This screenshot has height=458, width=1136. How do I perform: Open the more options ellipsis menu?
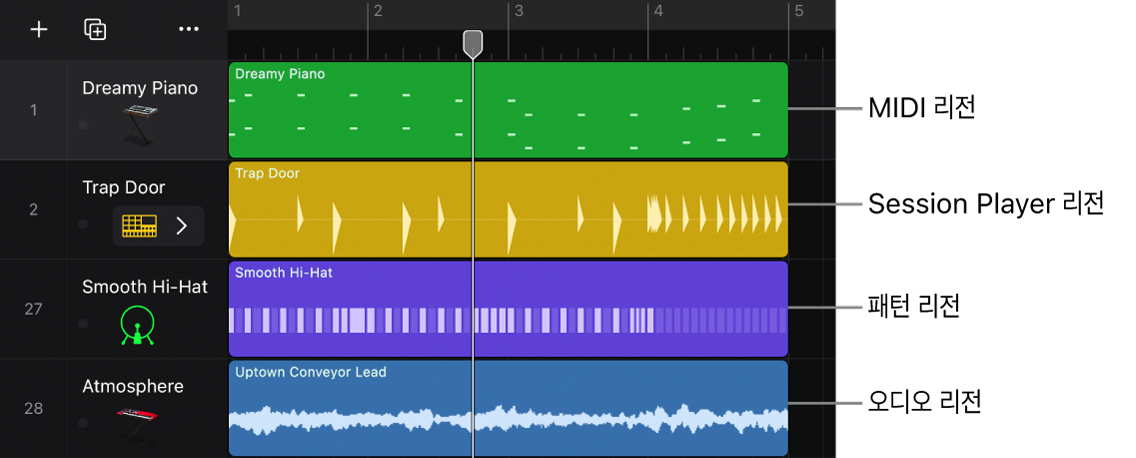(x=188, y=29)
